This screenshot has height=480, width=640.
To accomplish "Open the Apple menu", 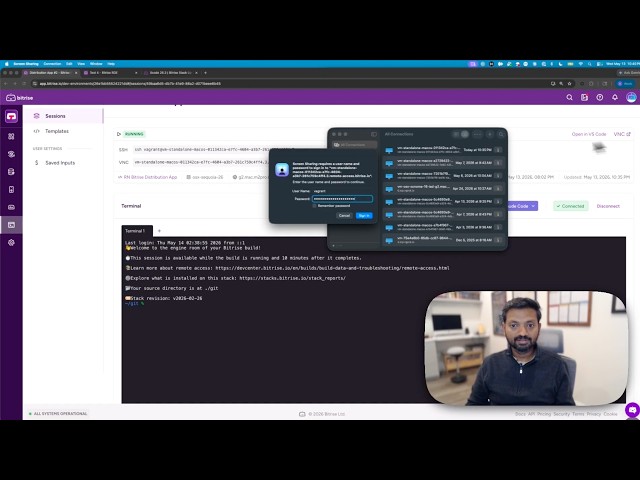I will tap(7, 64).
